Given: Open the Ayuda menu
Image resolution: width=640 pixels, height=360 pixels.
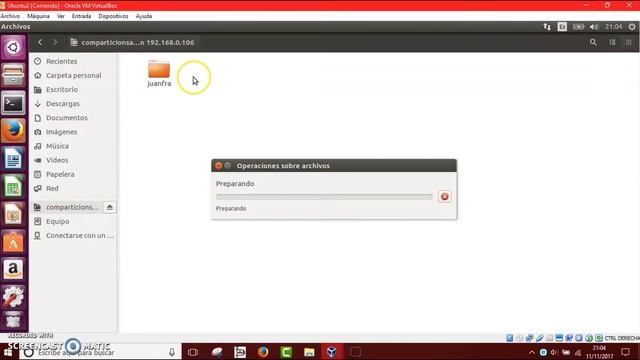Looking at the screenshot, I should pos(144,16).
